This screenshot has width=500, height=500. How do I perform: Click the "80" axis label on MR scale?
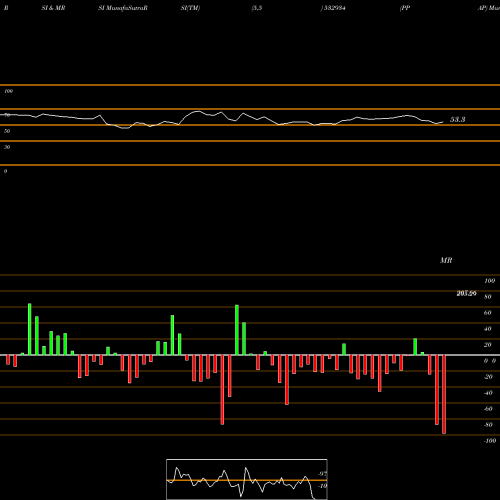point(488,297)
